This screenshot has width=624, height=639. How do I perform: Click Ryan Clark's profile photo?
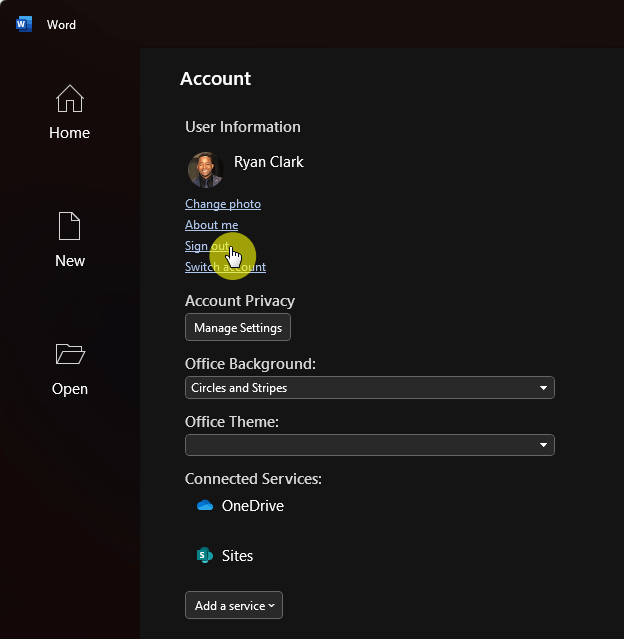pos(205,170)
